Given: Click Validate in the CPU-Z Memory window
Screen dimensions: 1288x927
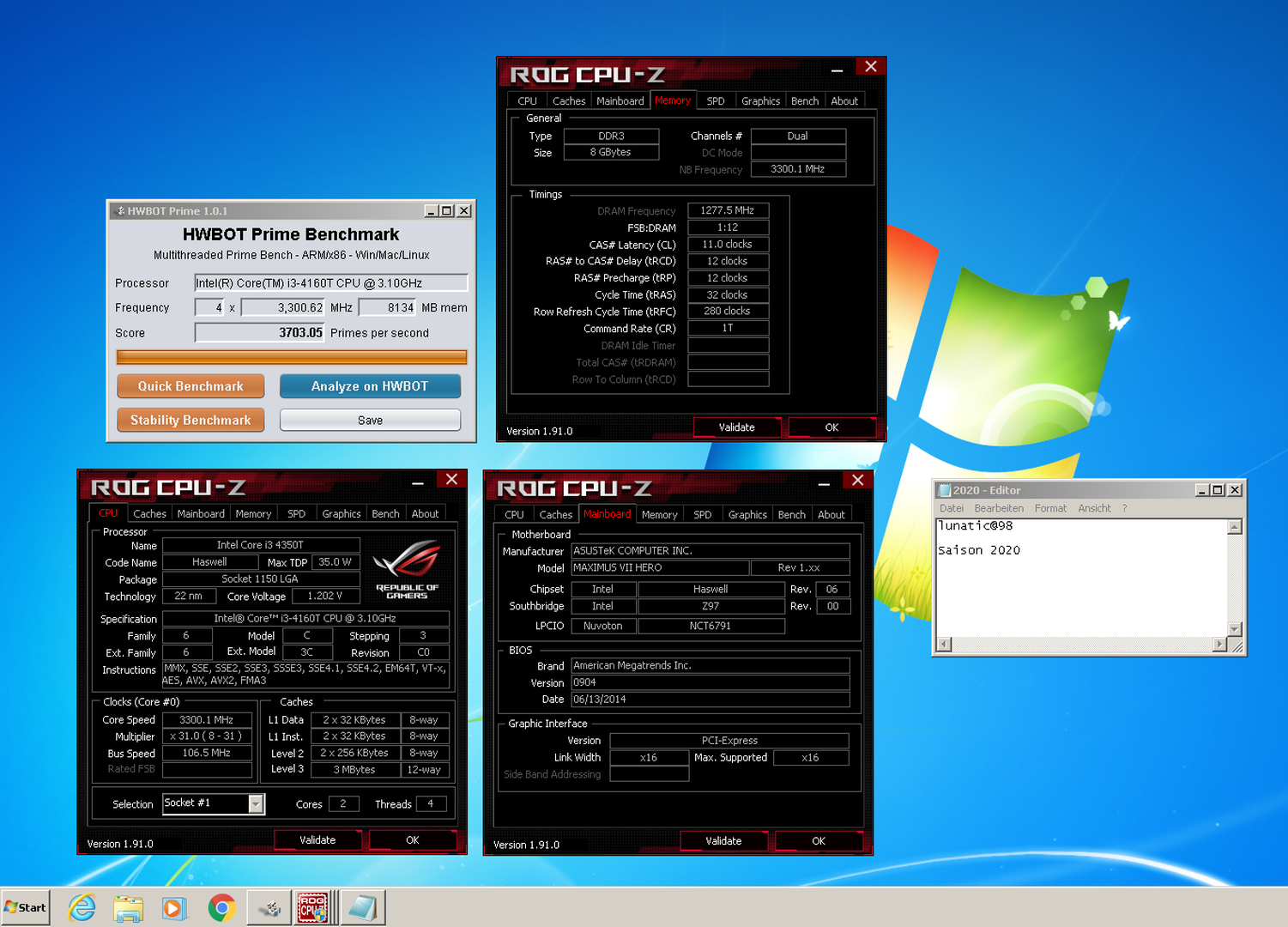Looking at the screenshot, I should point(737,427).
